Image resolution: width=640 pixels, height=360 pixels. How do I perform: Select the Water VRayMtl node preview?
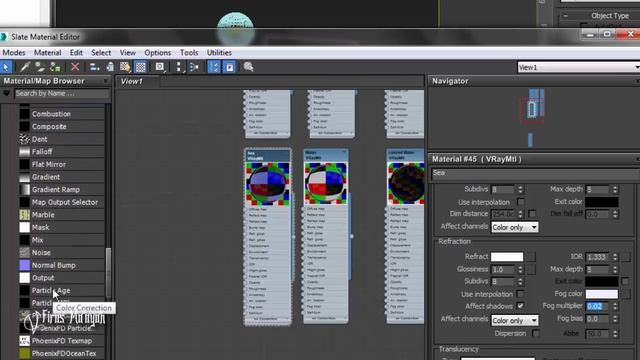(x=326, y=184)
